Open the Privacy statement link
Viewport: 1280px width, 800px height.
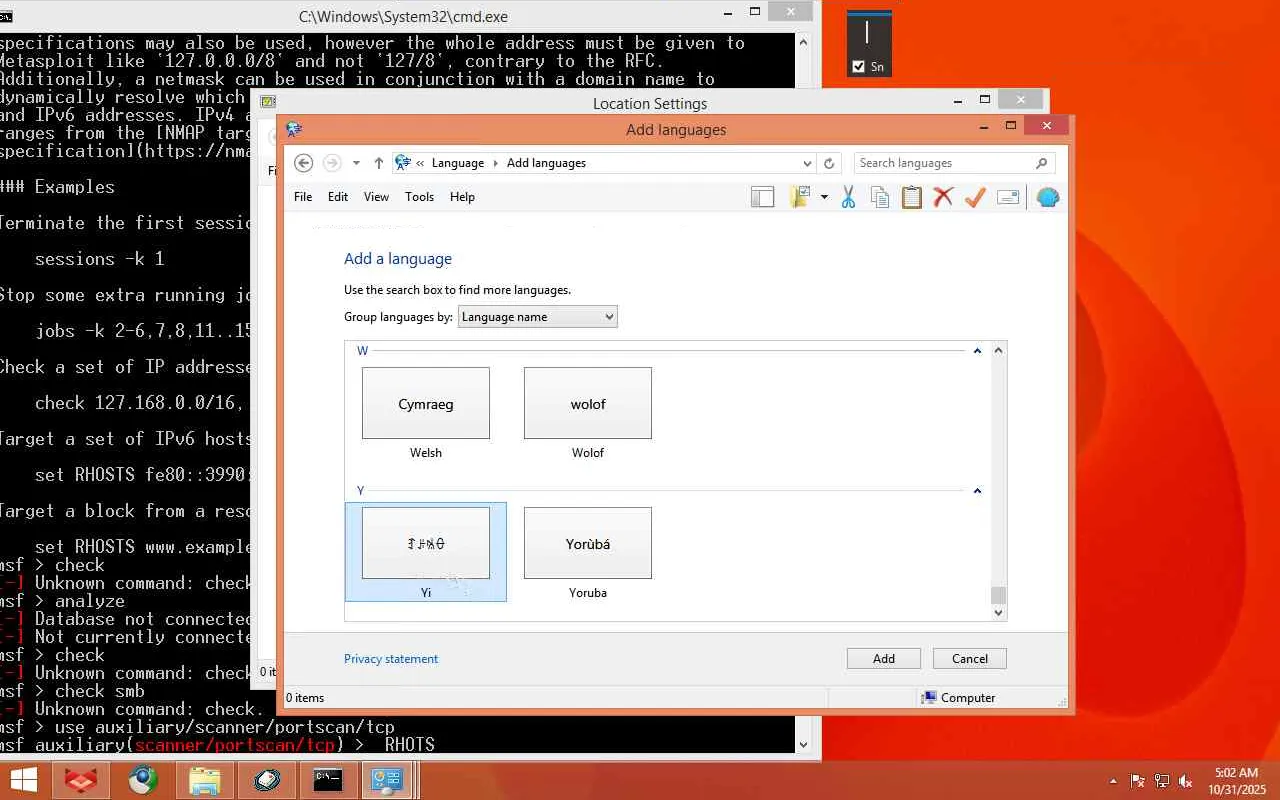tap(391, 659)
